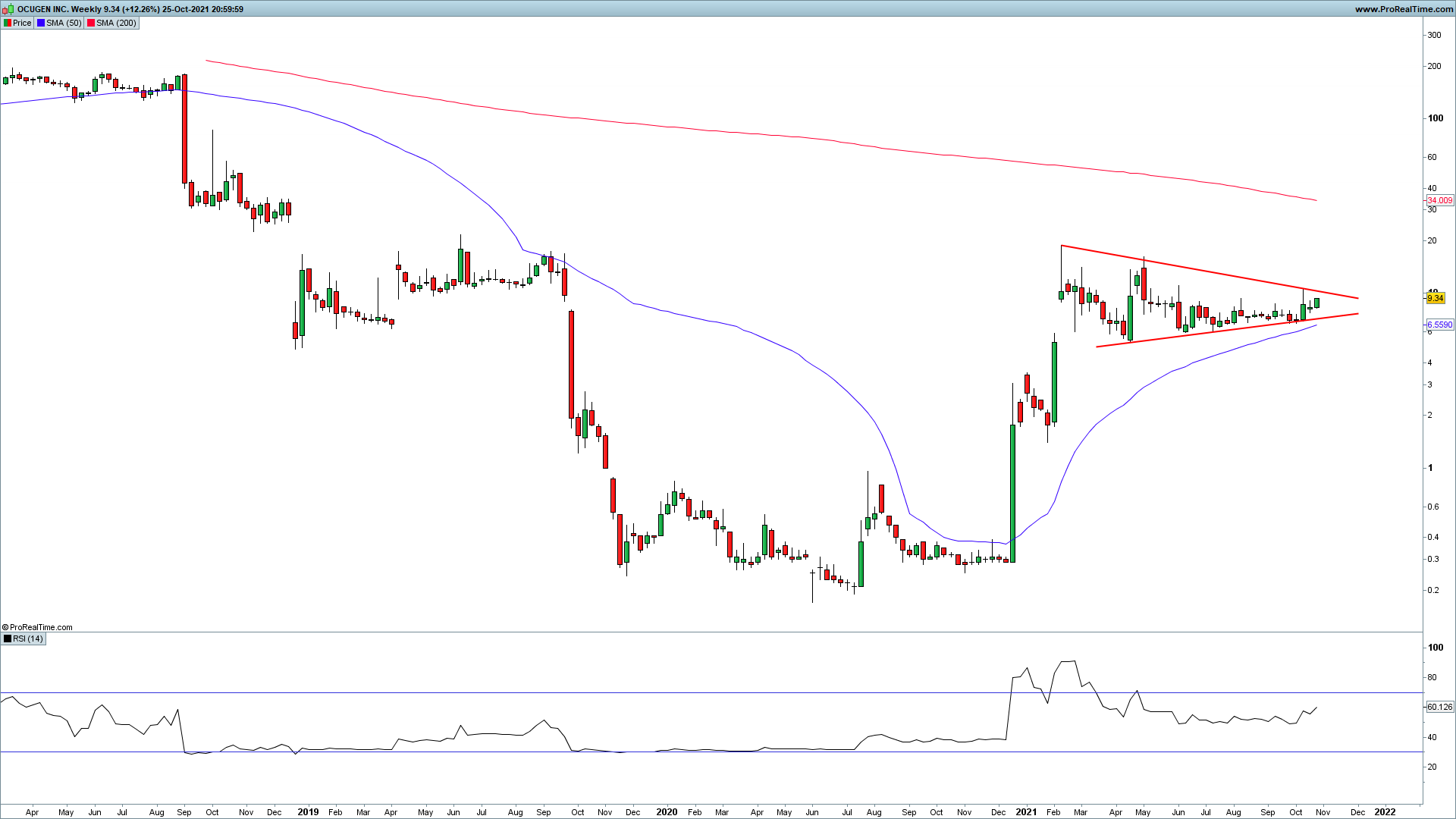Click the 34.009 SMA 200 value label
The width and height of the screenshot is (1456, 819).
click(x=1439, y=201)
